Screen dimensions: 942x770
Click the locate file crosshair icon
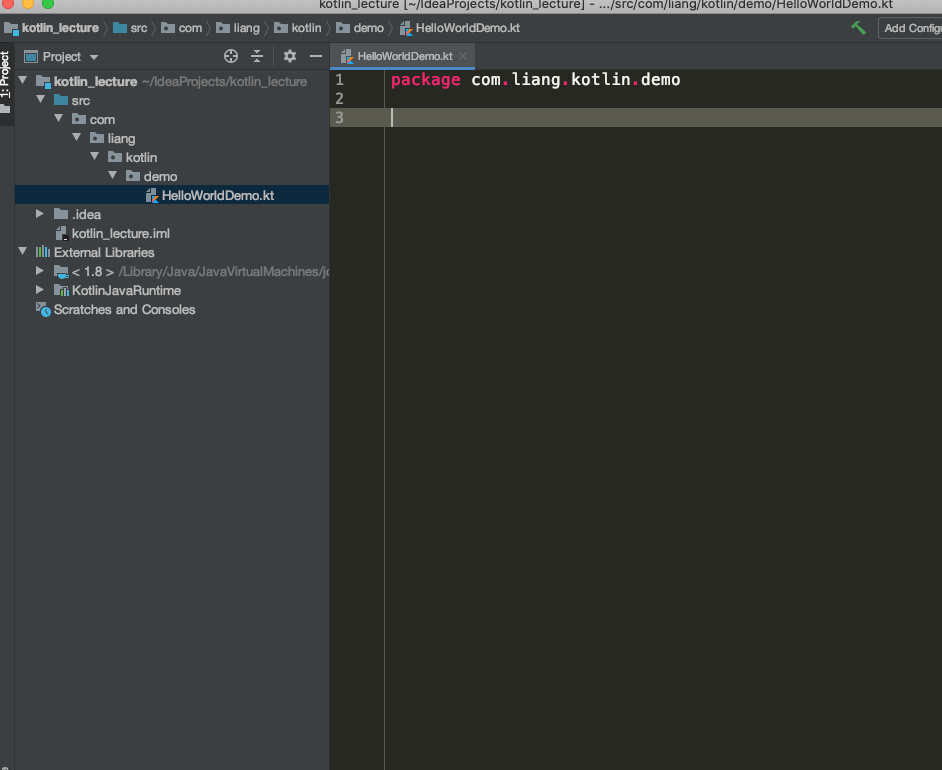pos(231,56)
